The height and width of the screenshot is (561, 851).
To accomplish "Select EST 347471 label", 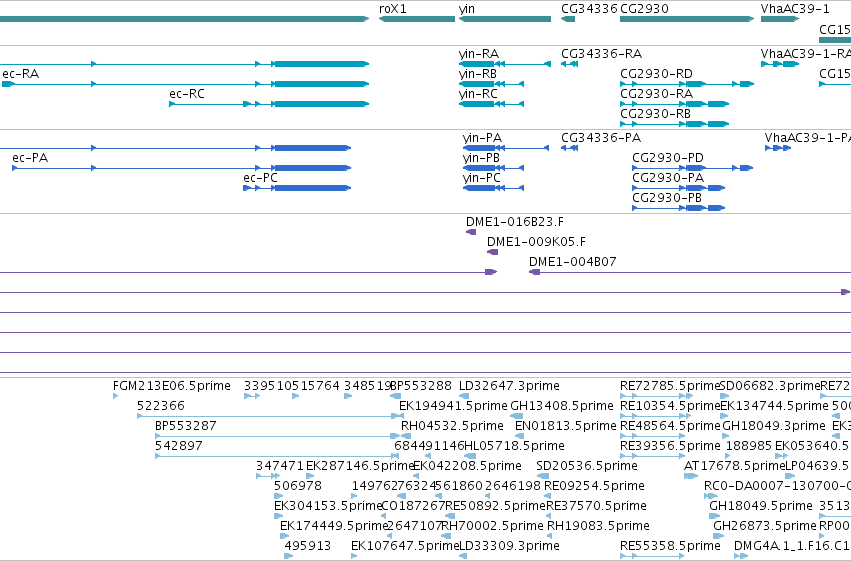I will click(x=280, y=466).
